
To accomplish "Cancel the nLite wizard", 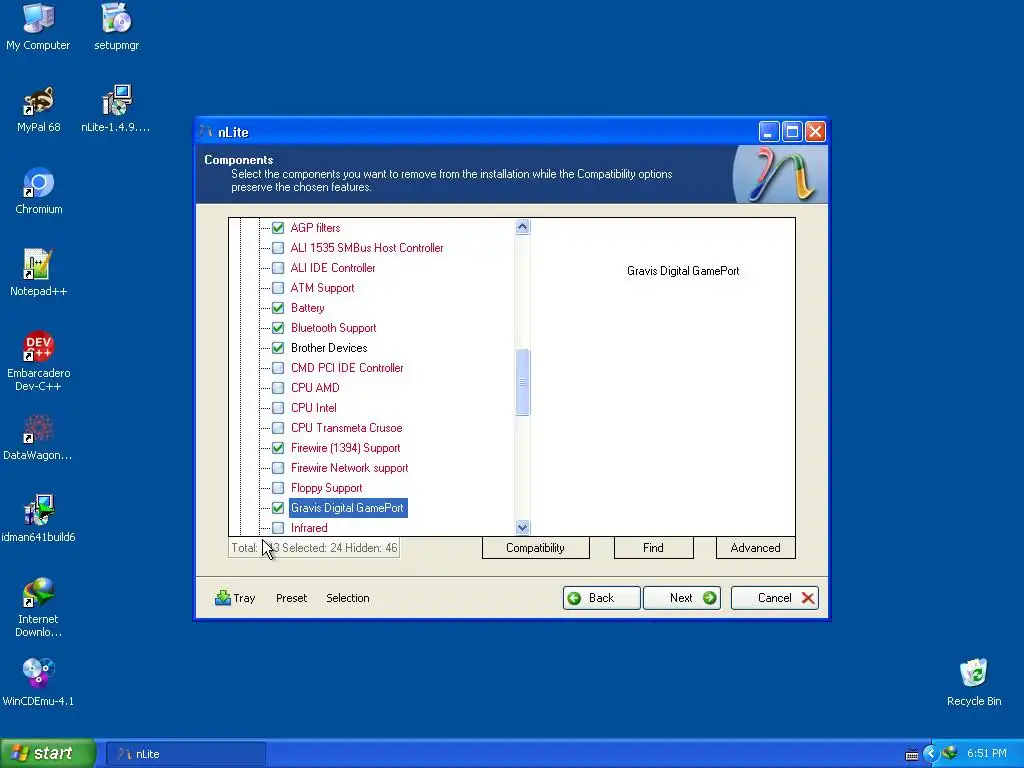I will click(x=775, y=598).
